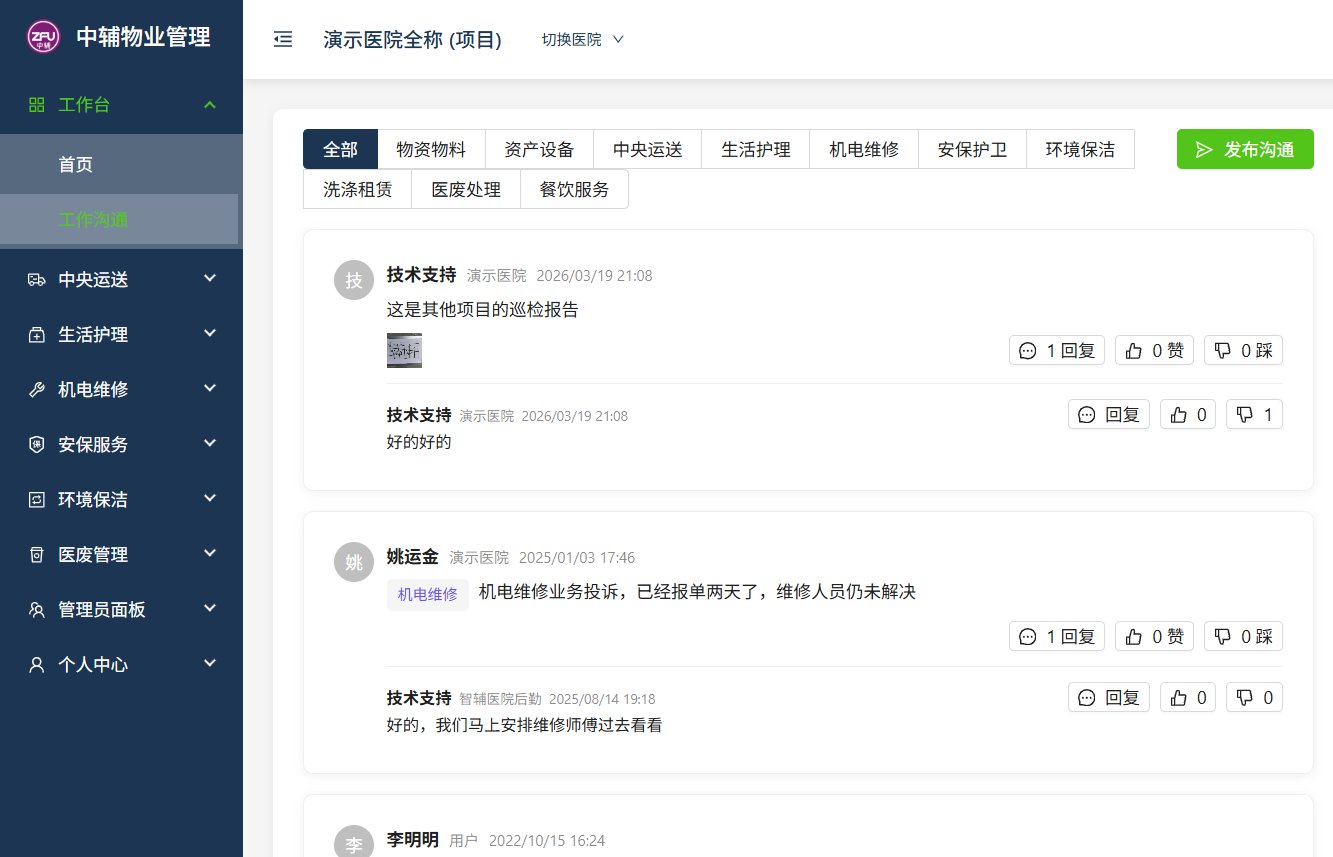Dislike the 巡检报告 post via 0 踩
Image resolution: width=1333 pixels, height=857 pixels.
point(1243,350)
